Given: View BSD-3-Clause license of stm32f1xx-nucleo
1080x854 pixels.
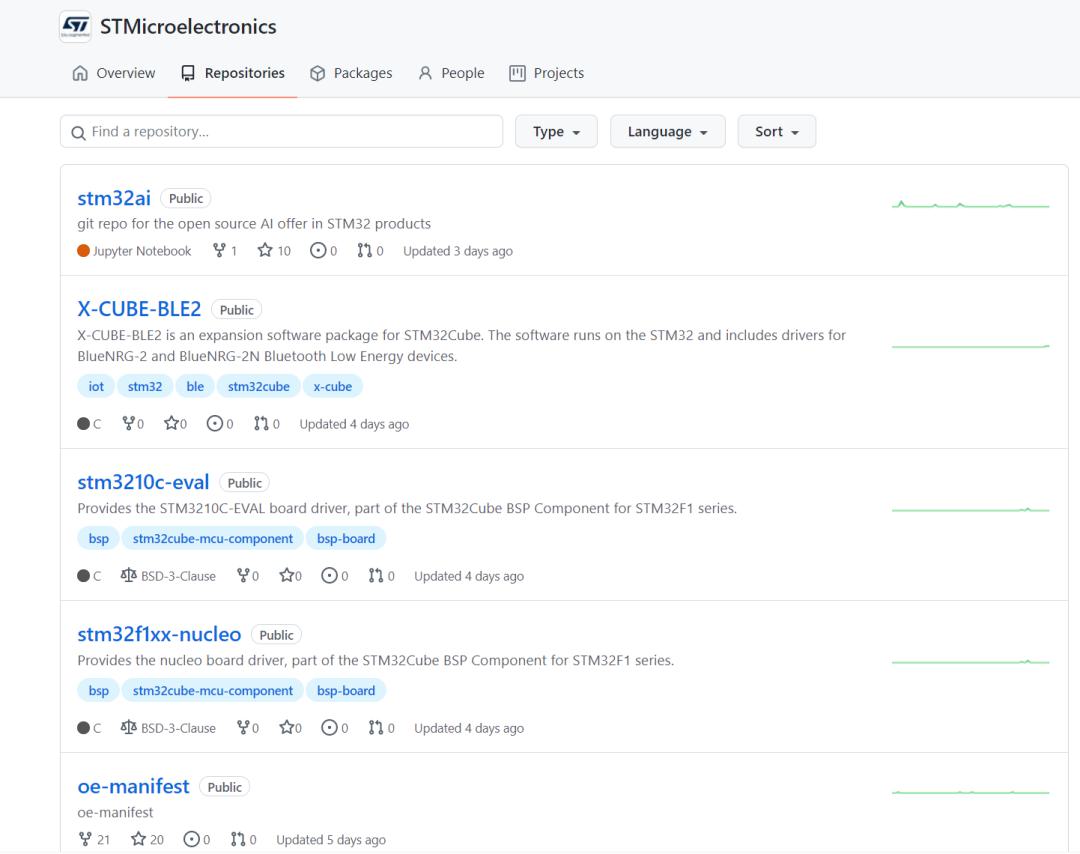Looking at the screenshot, I should pos(168,728).
